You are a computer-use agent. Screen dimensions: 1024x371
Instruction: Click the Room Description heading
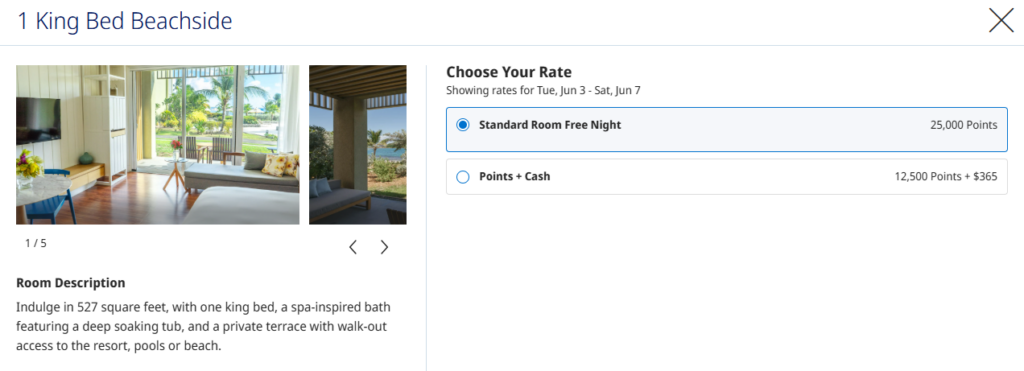tap(71, 283)
